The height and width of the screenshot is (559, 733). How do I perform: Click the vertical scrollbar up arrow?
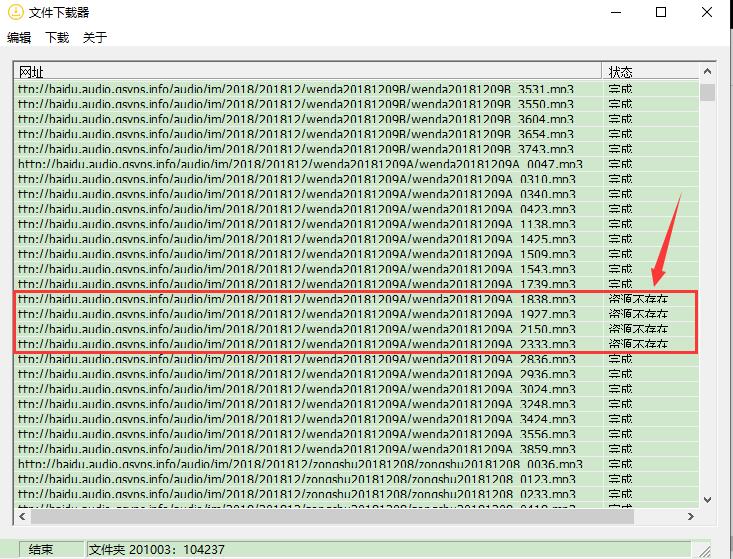tap(707, 72)
